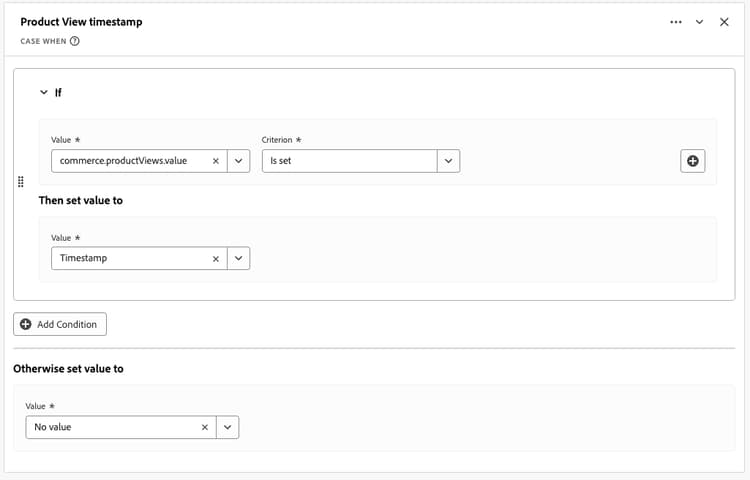This screenshot has height=480, width=750.
Task: Open the commerce.productViews.value dropdown
Action: click(x=238, y=161)
